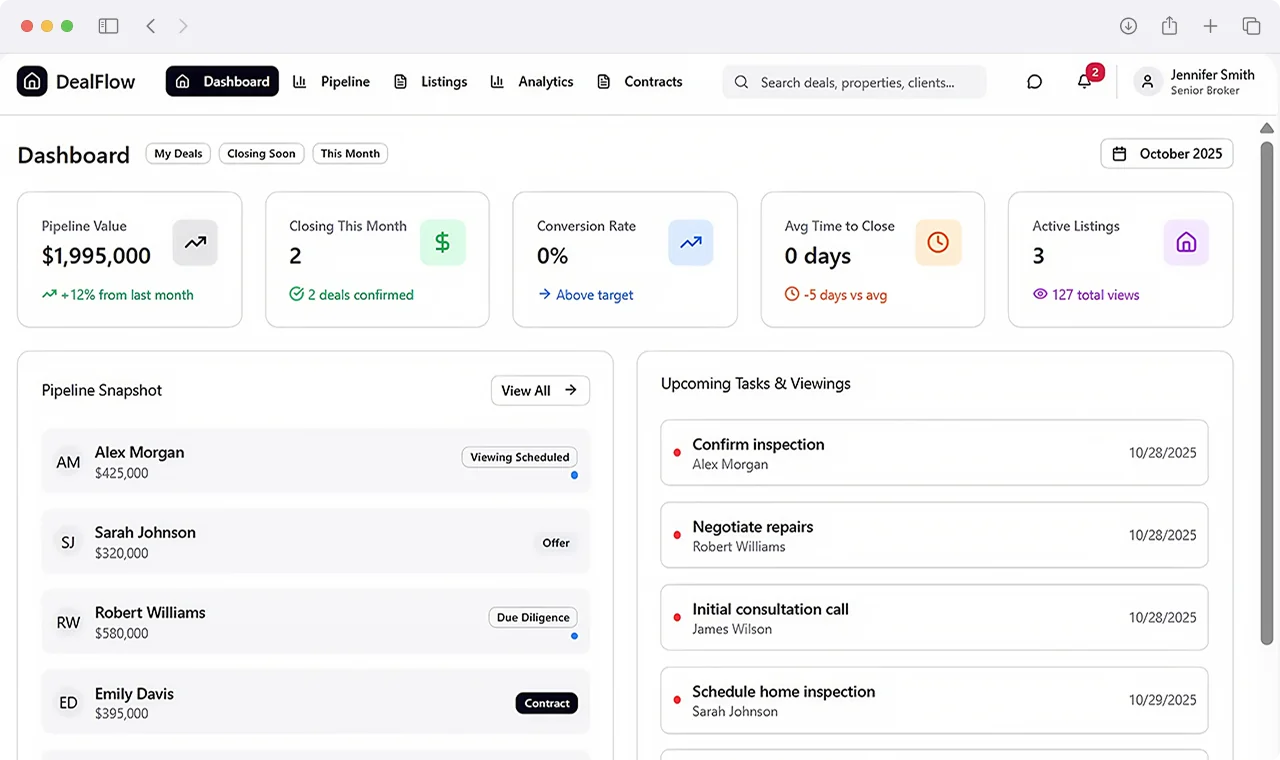Click the Senior Broker role label
The height and width of the screenshot is (760, 1280).
click(x=1205, y=91)
